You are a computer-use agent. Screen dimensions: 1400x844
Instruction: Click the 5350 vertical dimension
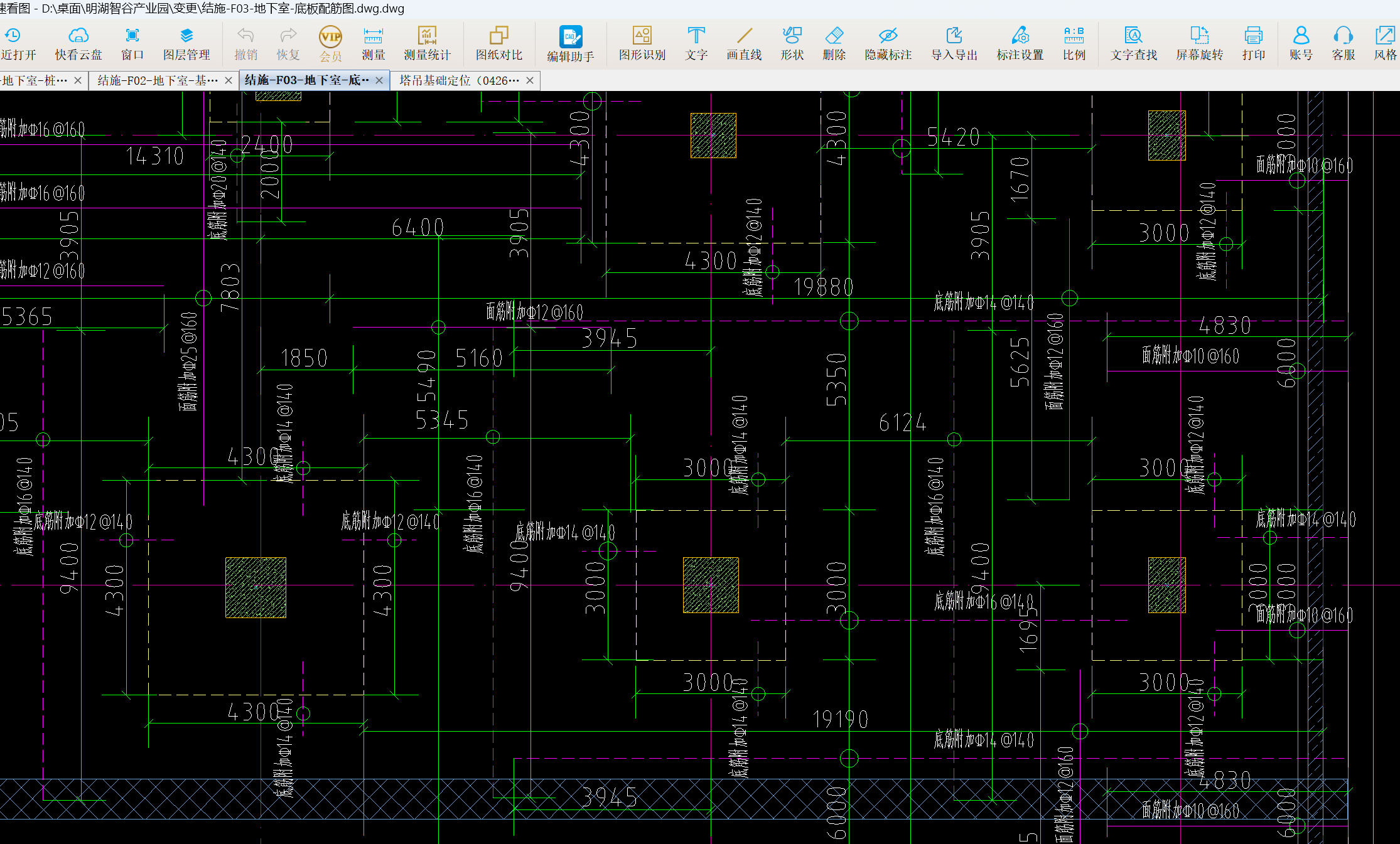[836, 379]
